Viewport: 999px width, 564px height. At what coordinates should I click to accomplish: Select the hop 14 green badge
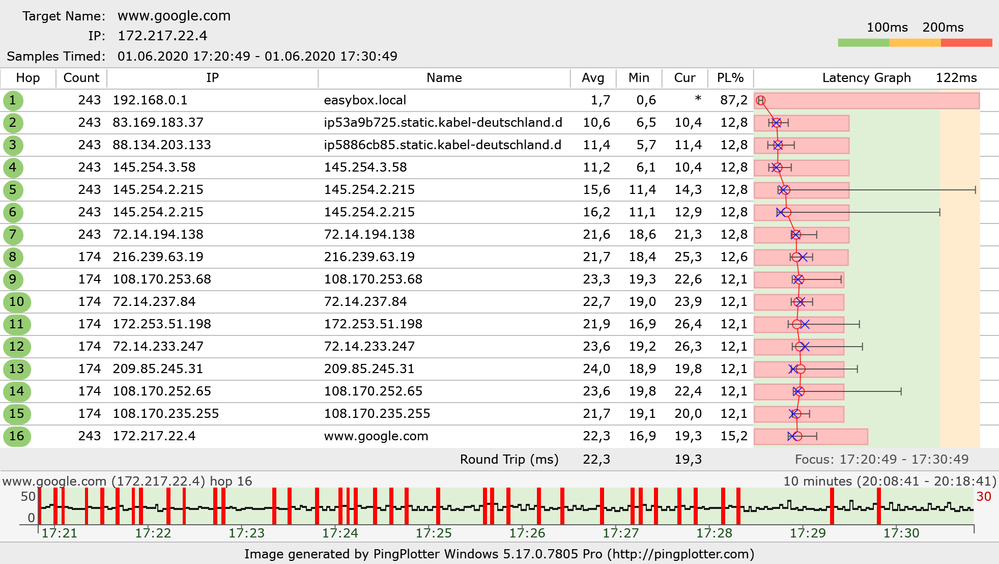(17, 391)
